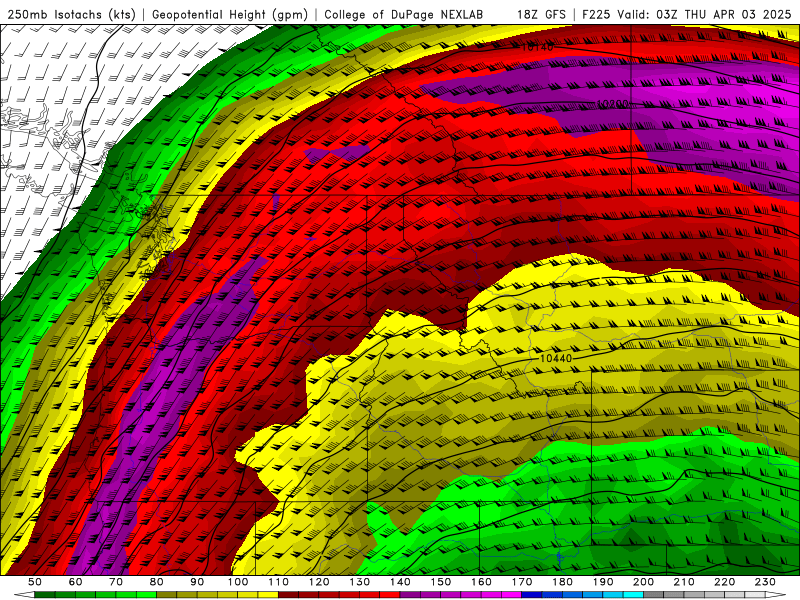Click the right arrow end of the color bar
The image size is (800, 600).
click(x=776, y=595)
